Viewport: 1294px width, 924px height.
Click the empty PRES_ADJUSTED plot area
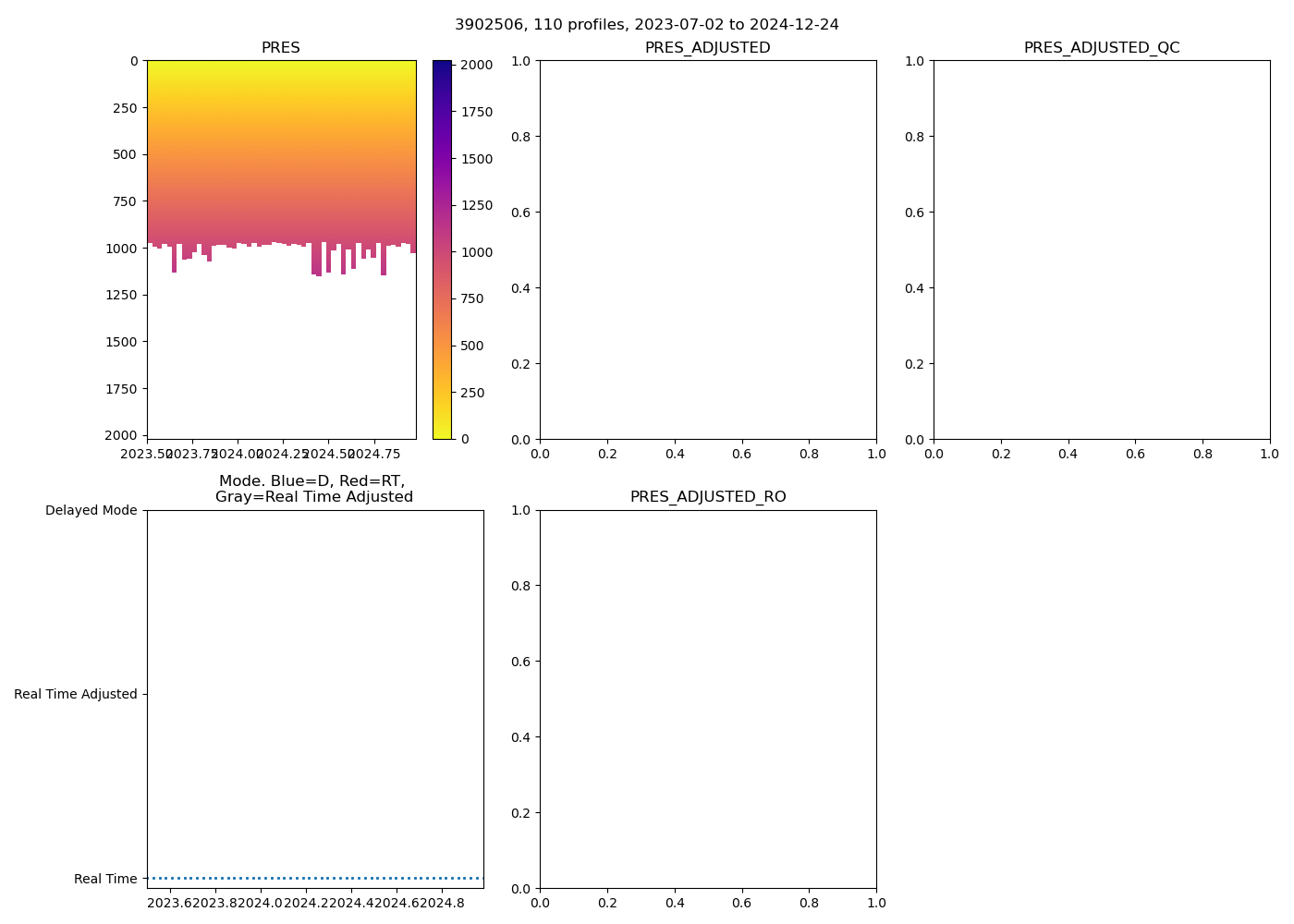707,249
